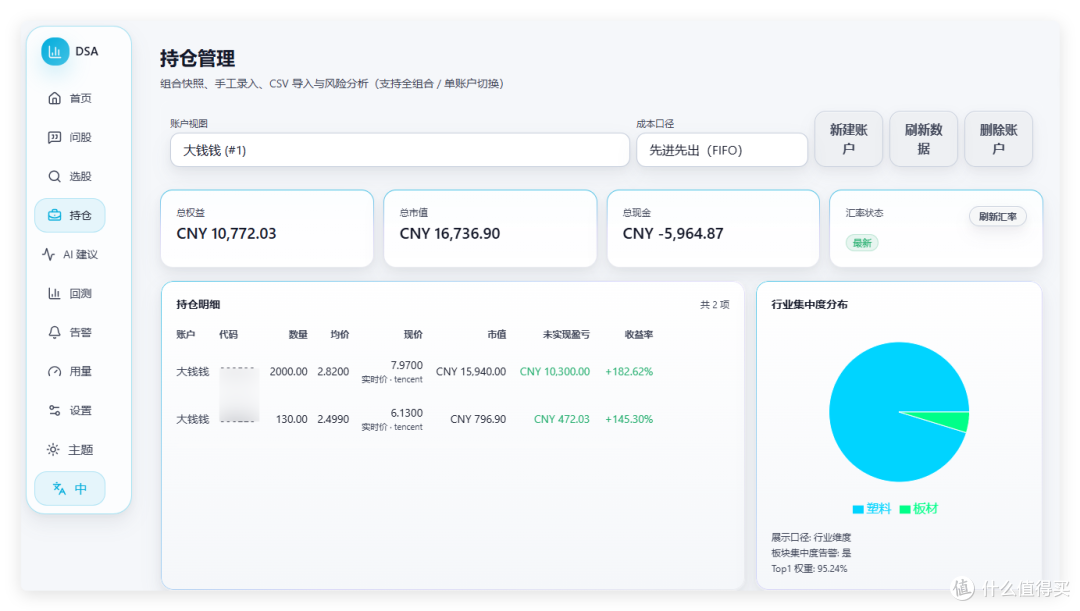This screenshot has height=611, width=1080.
Task: Open the 成本口径 FIFO dropdown
Action: [x=722, y=150]
